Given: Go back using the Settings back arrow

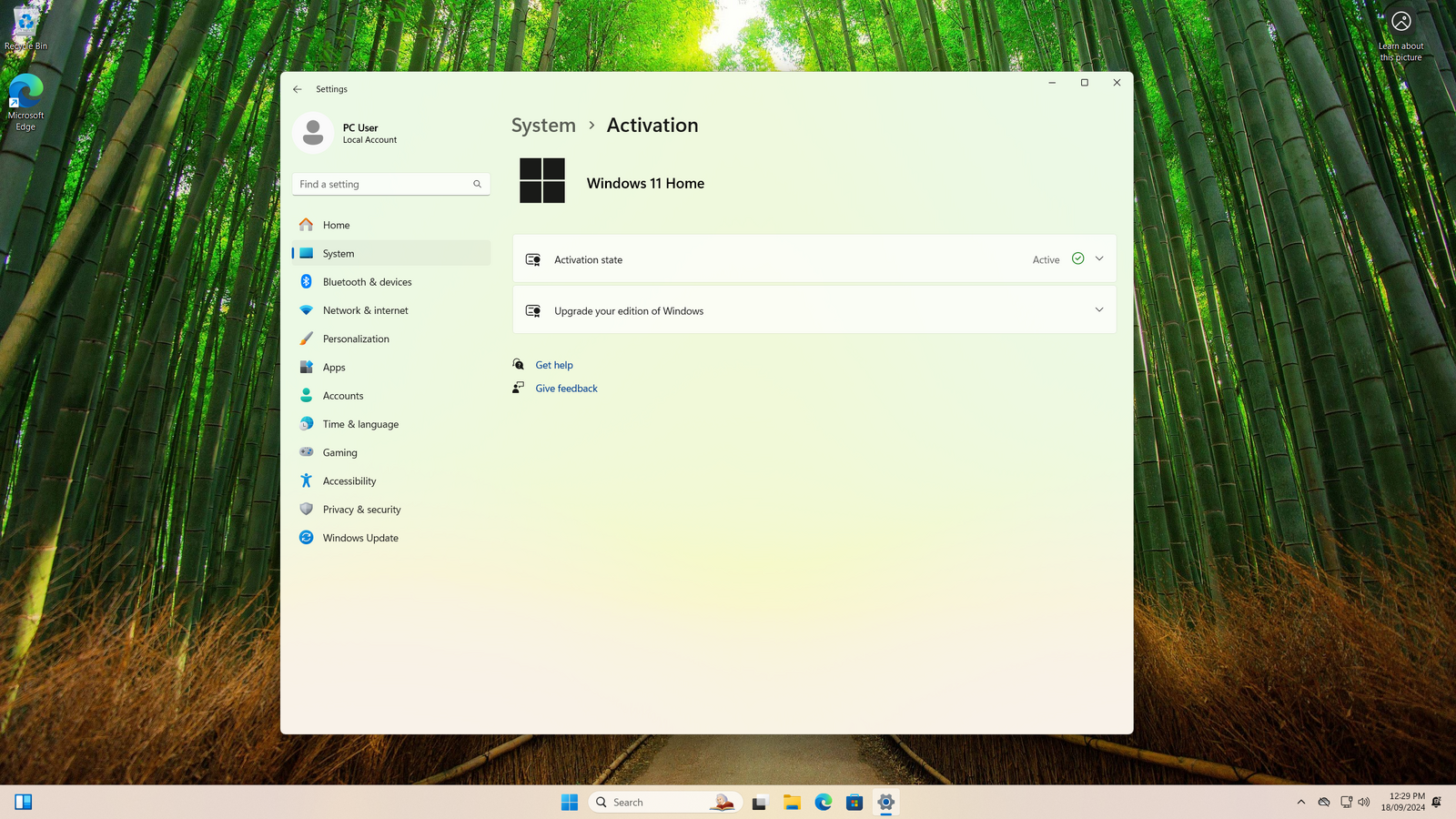Looking at the screenshot, I should tap(298, 89).
